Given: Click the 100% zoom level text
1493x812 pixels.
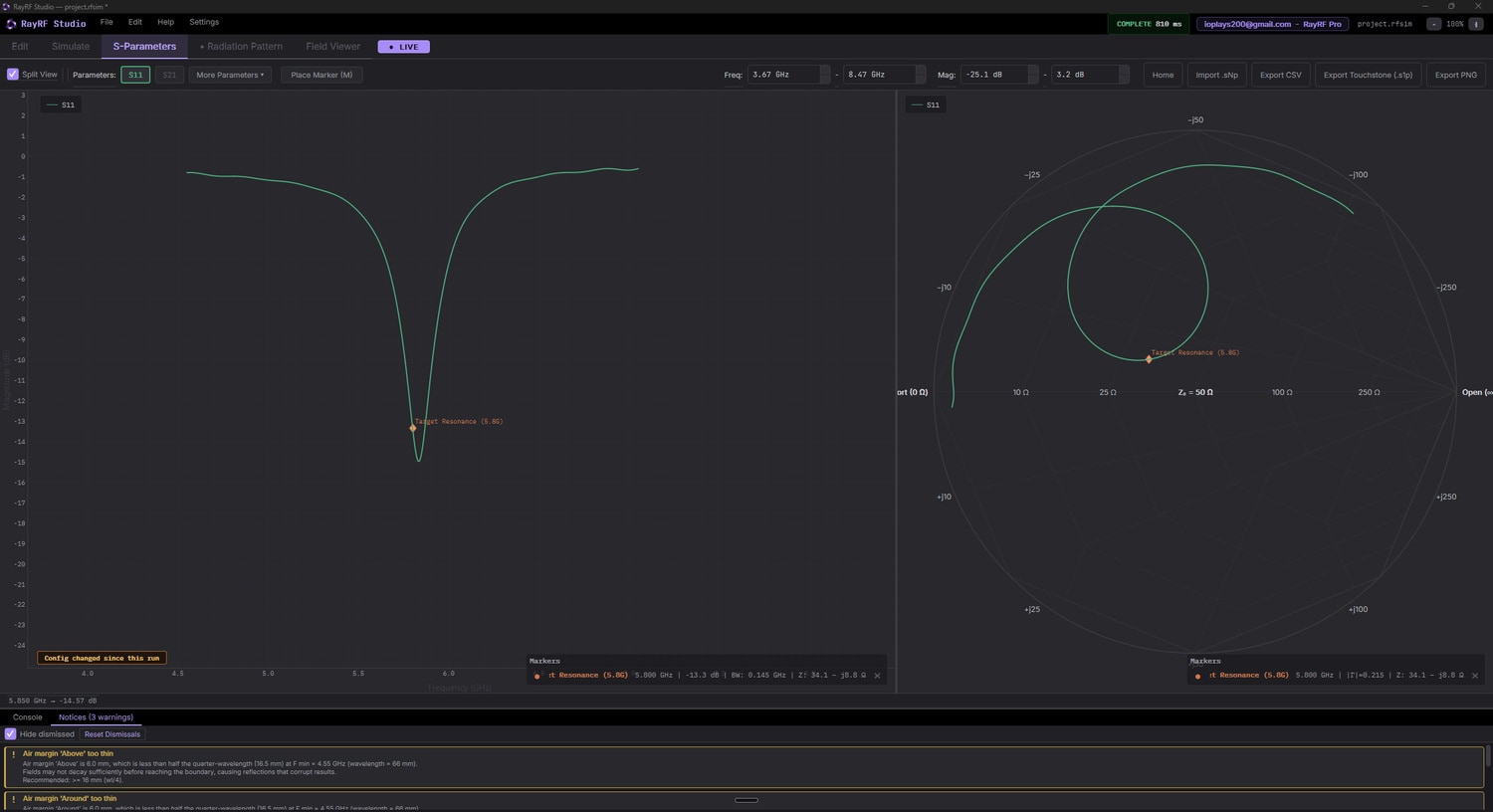Looking at the screenshot, I should click(1455, 24).
